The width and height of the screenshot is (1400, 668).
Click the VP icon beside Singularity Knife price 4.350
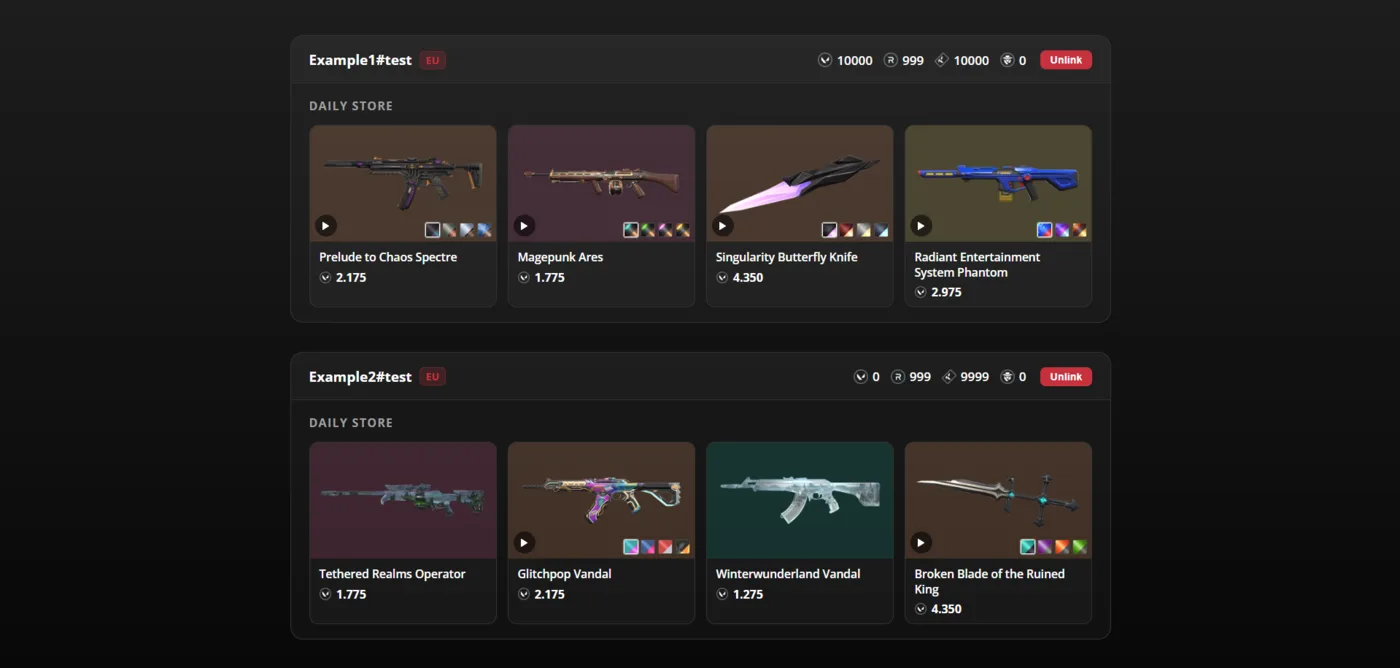coord(722,278)
